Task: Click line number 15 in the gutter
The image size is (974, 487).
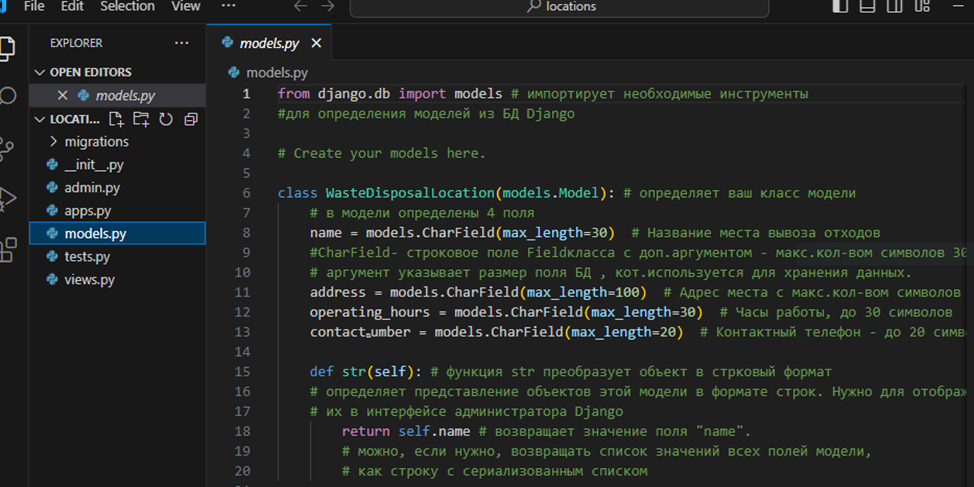Action: point(242,372)
